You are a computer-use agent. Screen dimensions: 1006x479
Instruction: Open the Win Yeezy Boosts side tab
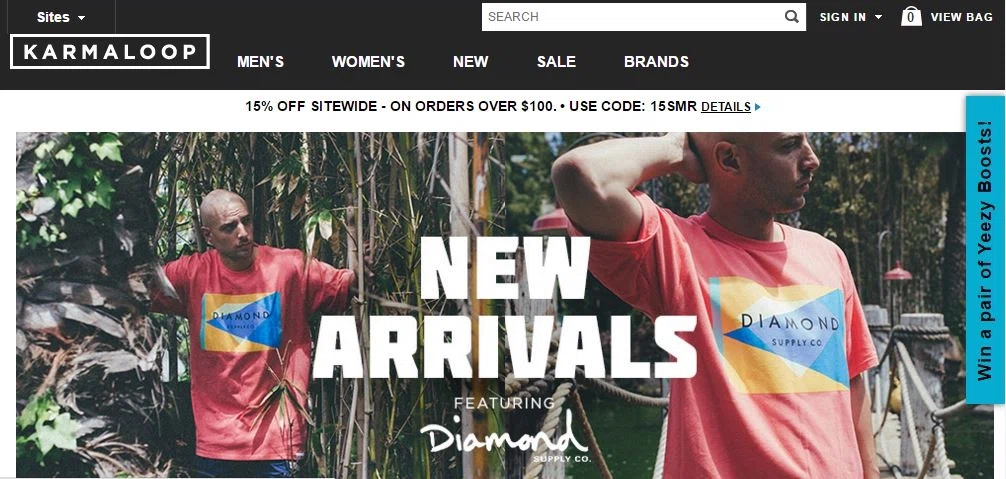point(985,250)
